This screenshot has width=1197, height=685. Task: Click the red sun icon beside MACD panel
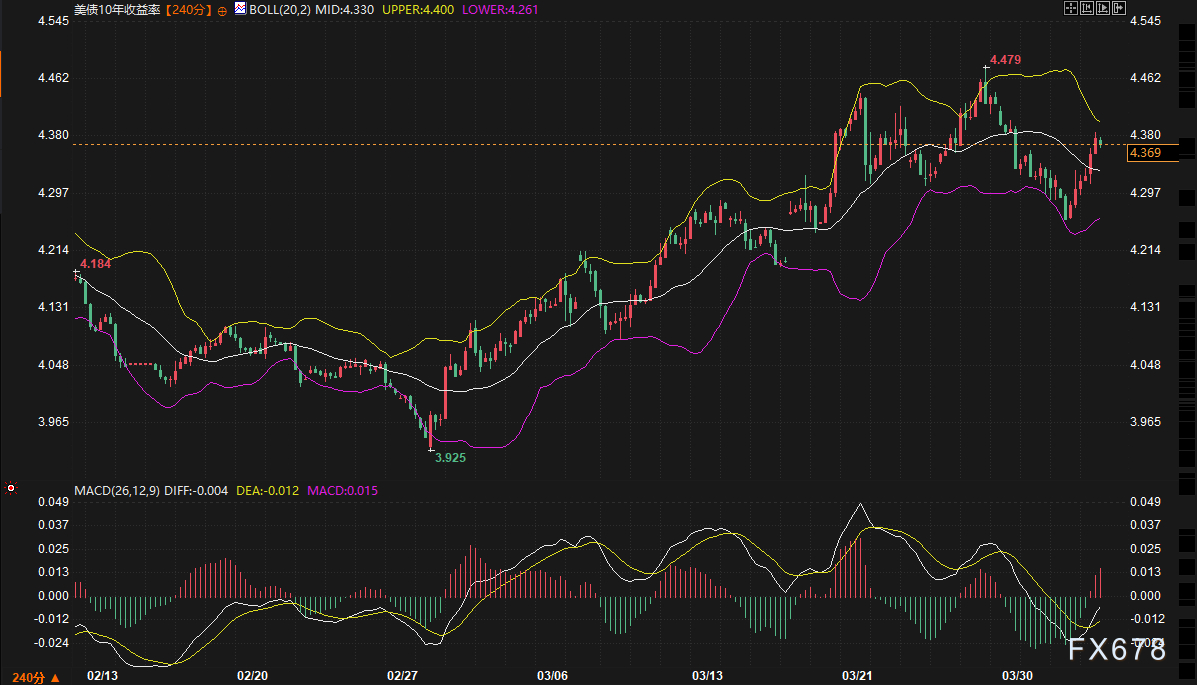point(11,489)
